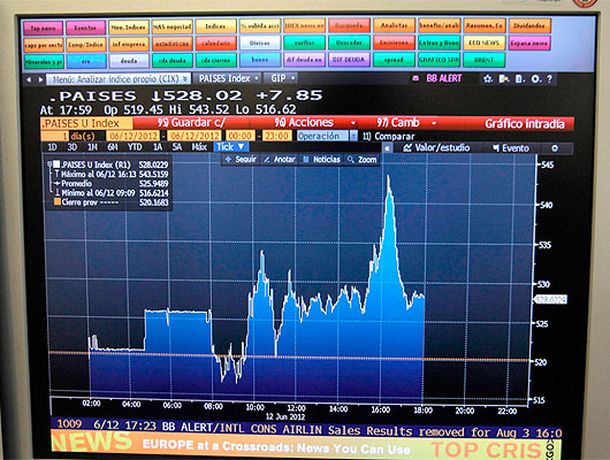
Task: Open the document icon in toolbar
Action: pos(520,79)
